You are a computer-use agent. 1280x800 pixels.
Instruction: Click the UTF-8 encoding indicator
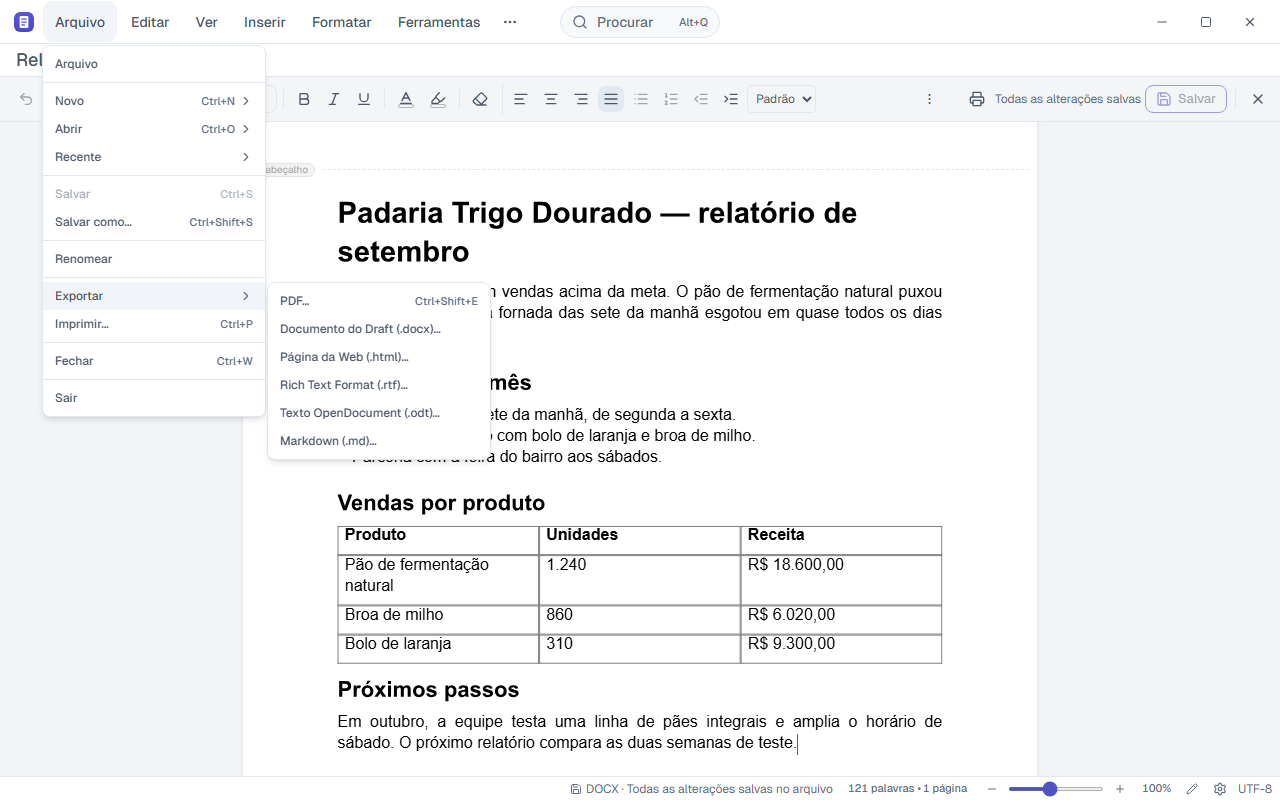[1255, 789]
